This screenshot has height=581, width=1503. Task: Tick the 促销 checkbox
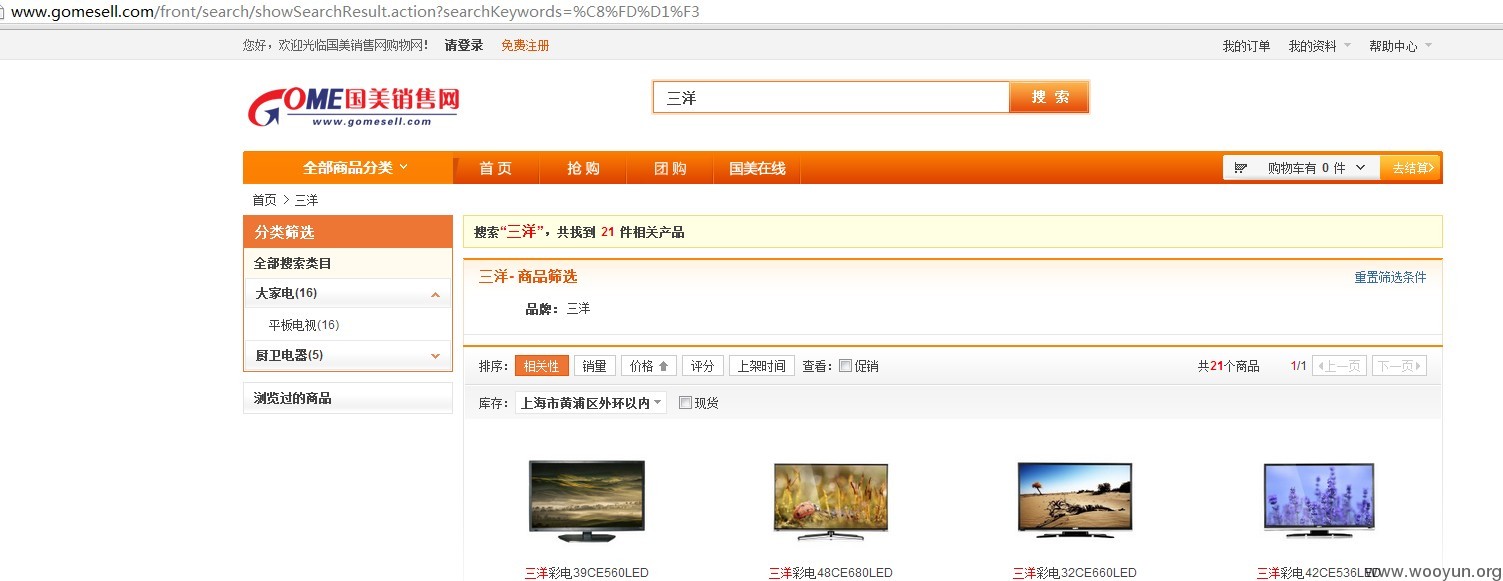point(845,366)
